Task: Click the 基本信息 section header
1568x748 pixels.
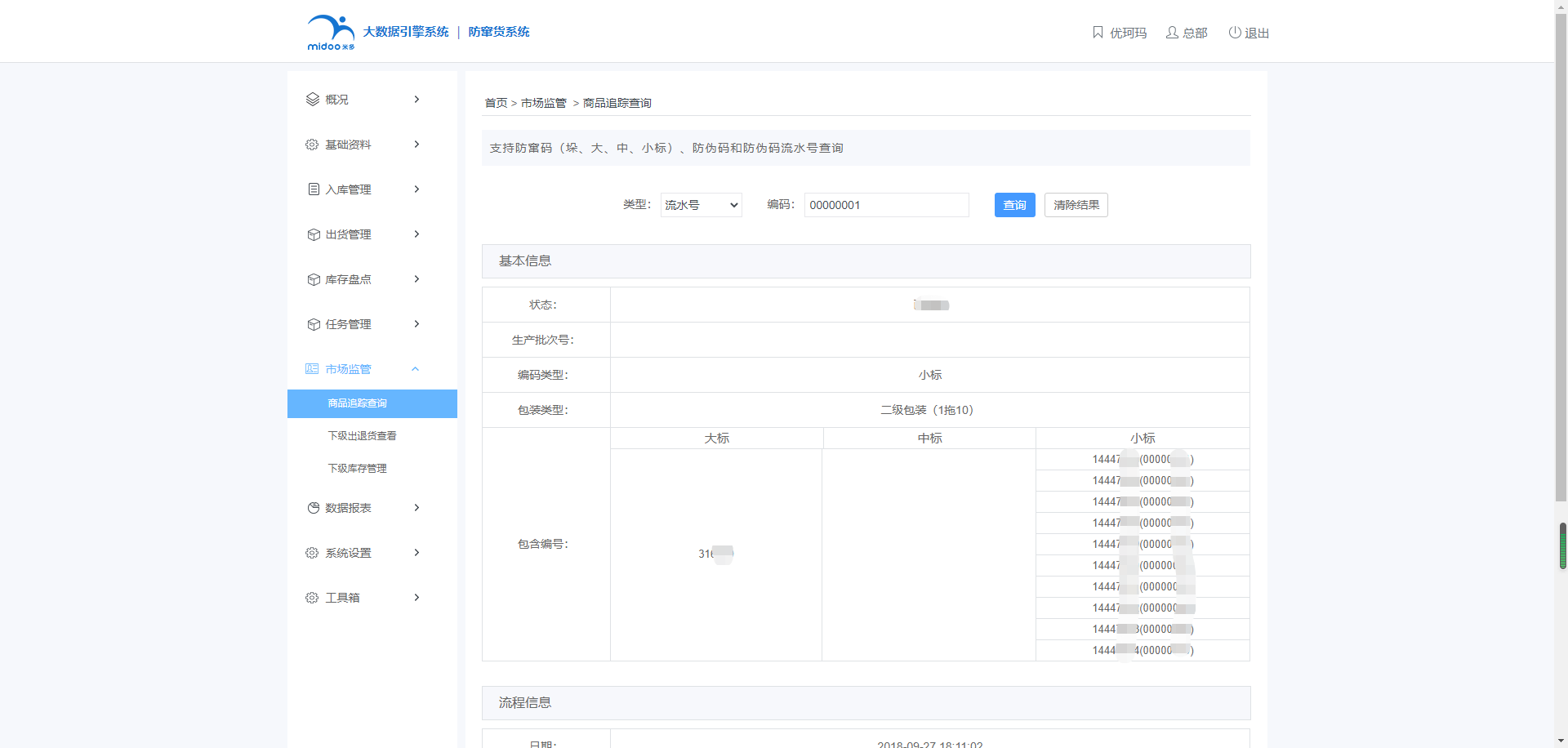Action: (x=866, y=261)
